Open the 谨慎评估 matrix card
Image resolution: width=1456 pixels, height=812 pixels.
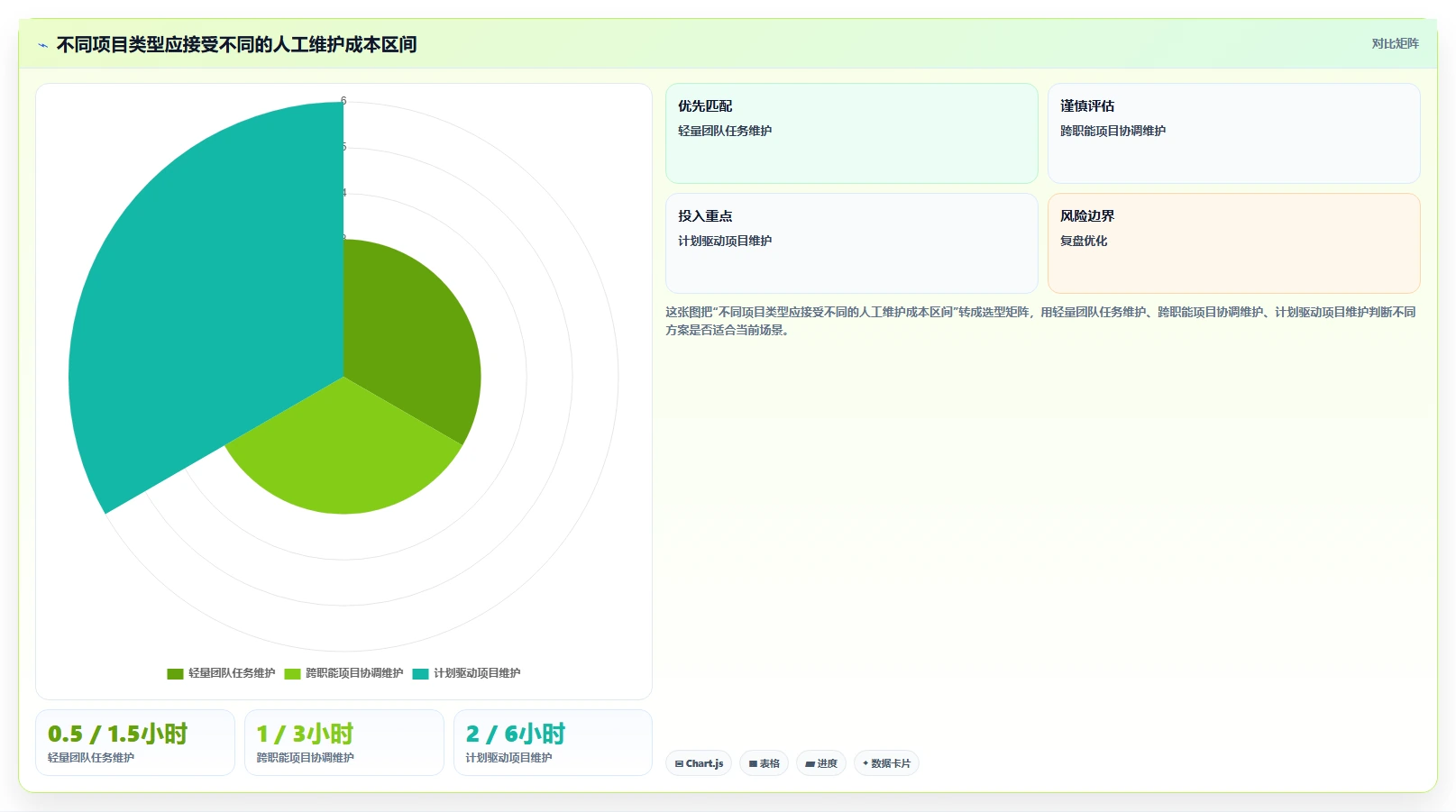[1233, 133]
